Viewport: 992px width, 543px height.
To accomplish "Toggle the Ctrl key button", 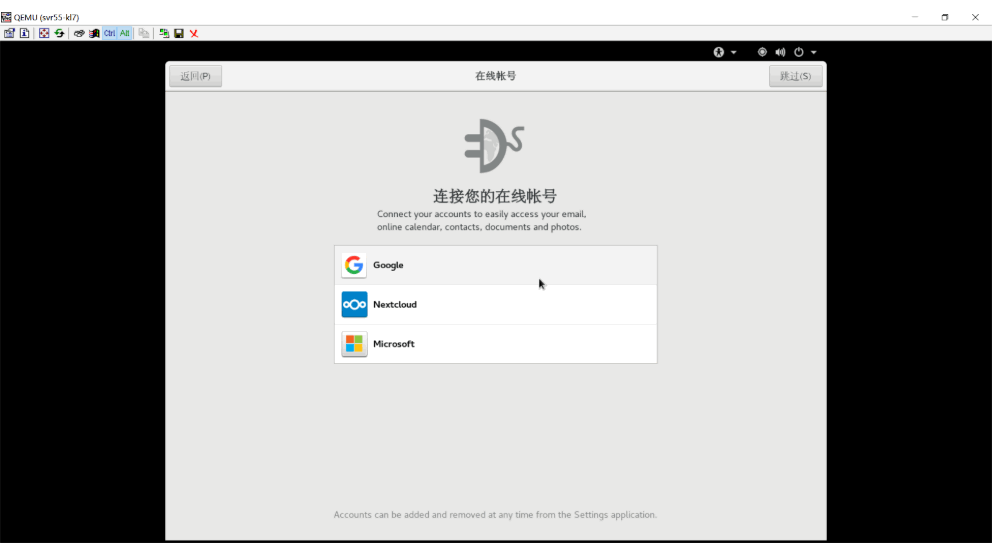I will [x=109, y=33].
